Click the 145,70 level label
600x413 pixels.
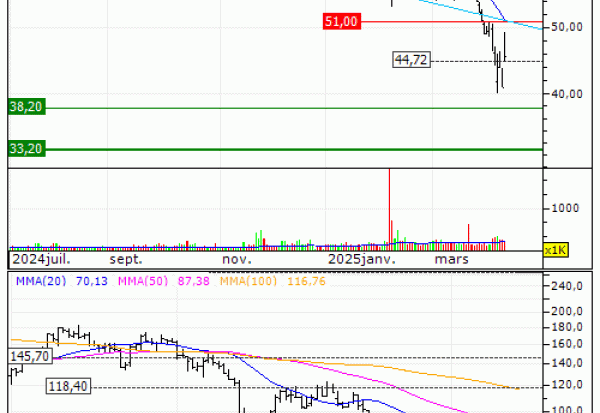tap(28, 356)
